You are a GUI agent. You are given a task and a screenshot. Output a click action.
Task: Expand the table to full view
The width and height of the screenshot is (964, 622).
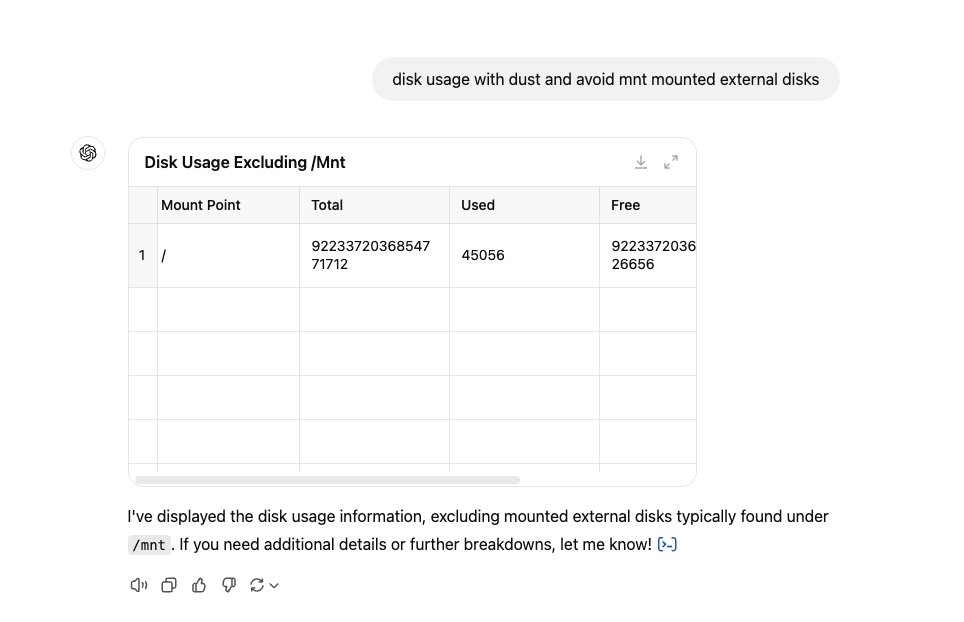tap(671, 162)
